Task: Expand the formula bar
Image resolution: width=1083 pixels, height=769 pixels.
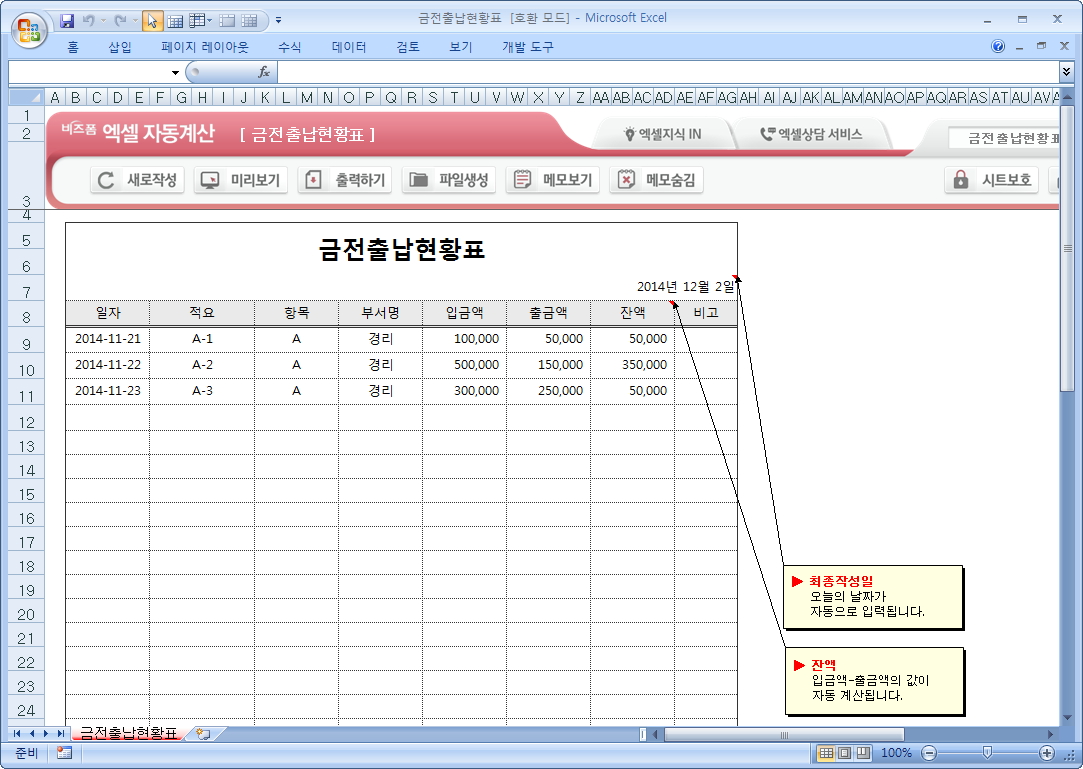Action: tap(1066, 72)
